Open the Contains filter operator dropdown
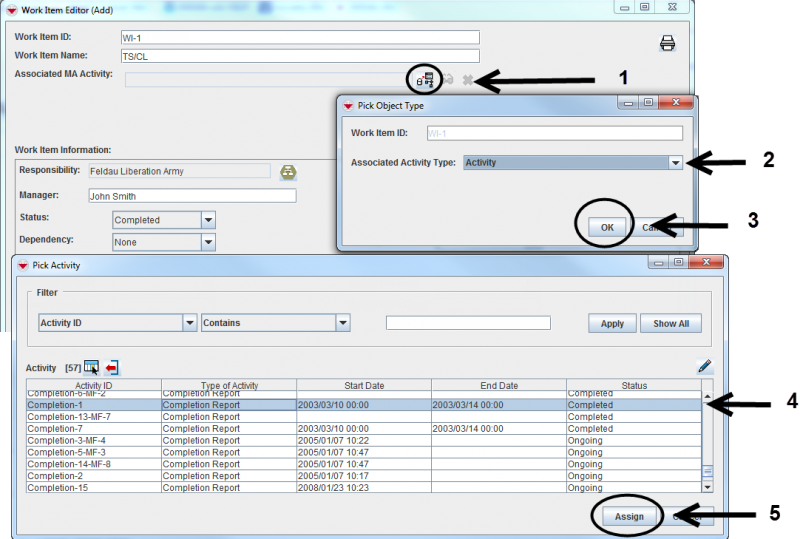800x539 pixels. pyautogui.click(x=342, y=323)
